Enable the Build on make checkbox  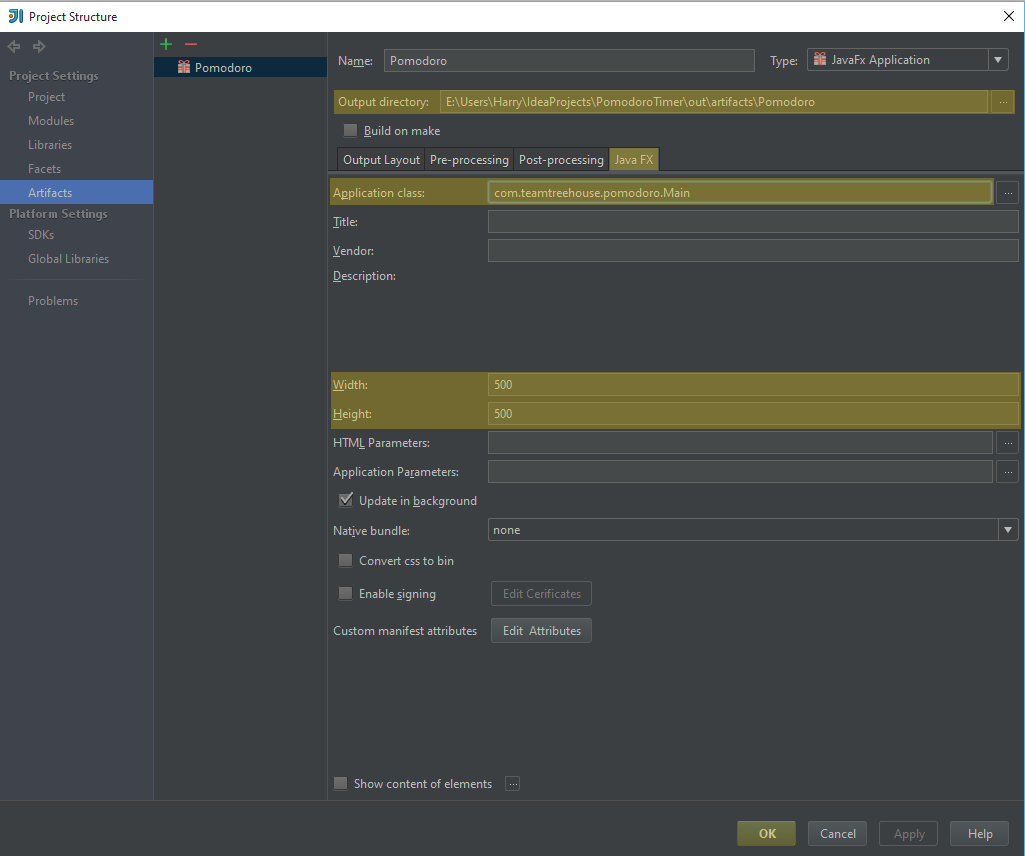click(350, 131)
